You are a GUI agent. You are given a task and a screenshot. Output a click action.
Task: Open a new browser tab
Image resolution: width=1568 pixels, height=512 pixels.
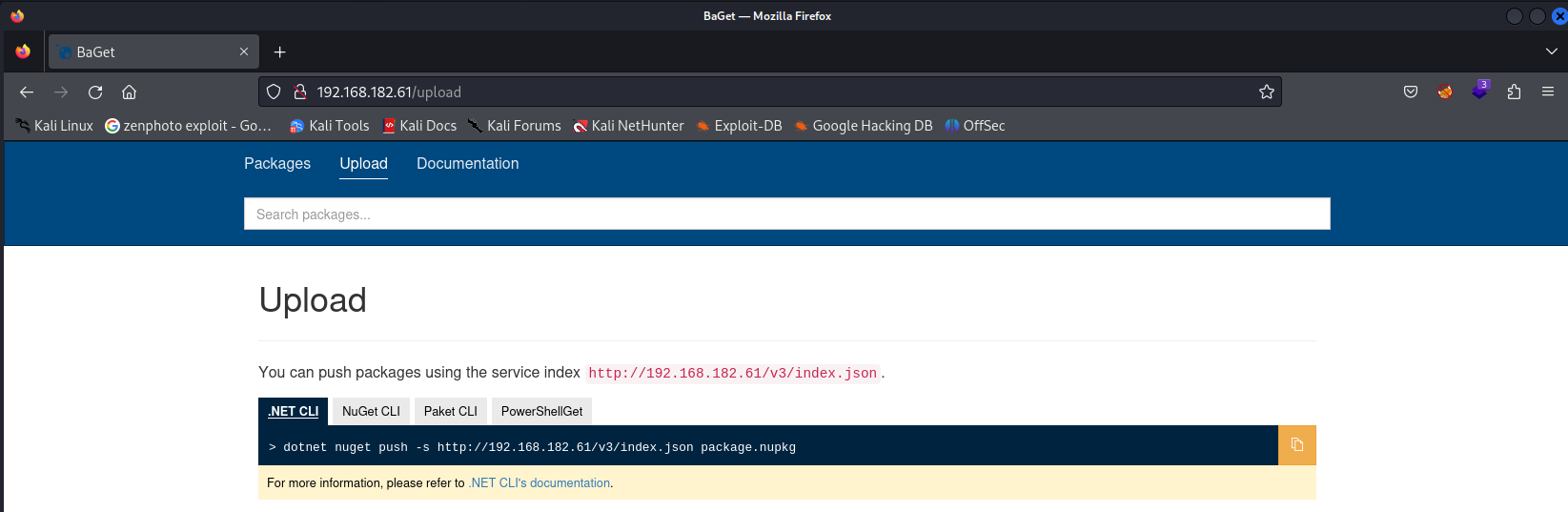[x=279, y=52]
